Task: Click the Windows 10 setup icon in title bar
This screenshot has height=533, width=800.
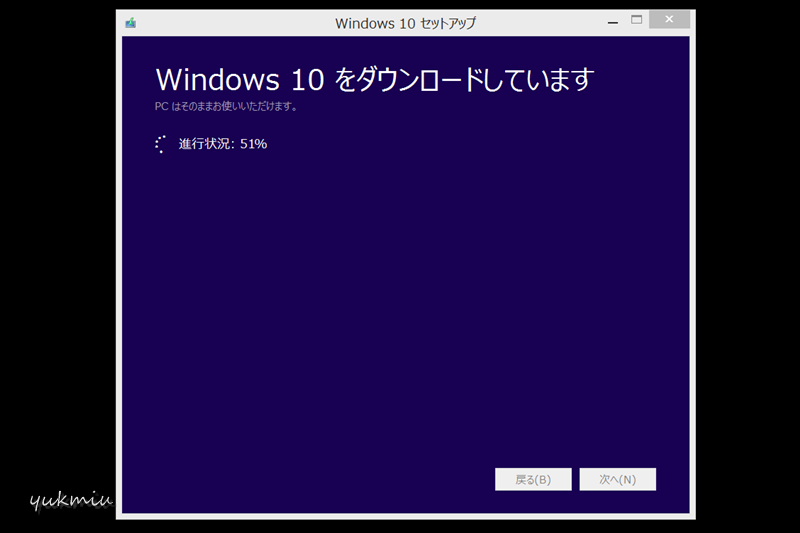Action: click(x=131, y=23)
